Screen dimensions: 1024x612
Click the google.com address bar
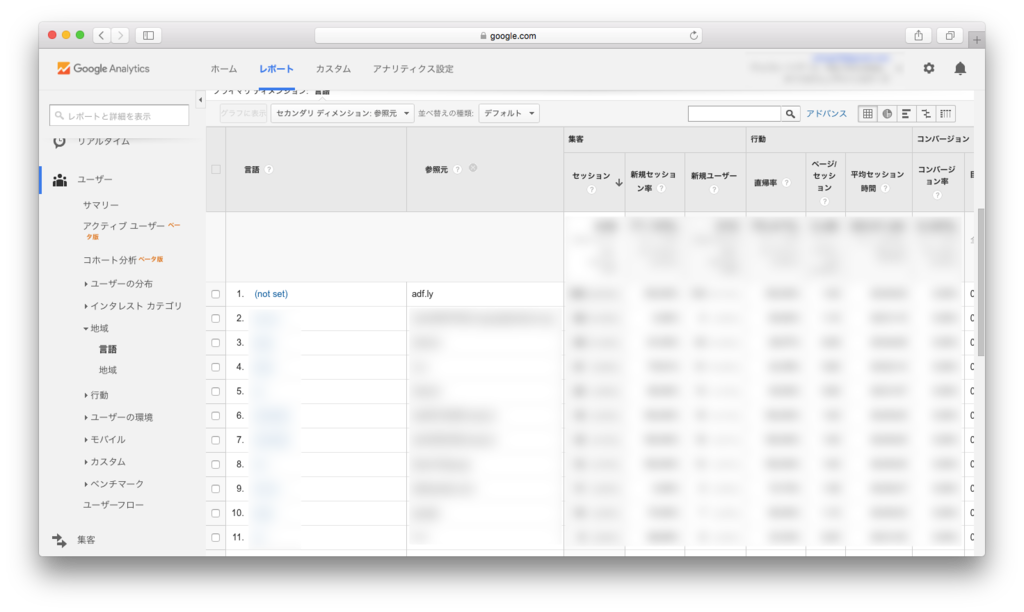[x=508, y=35]
